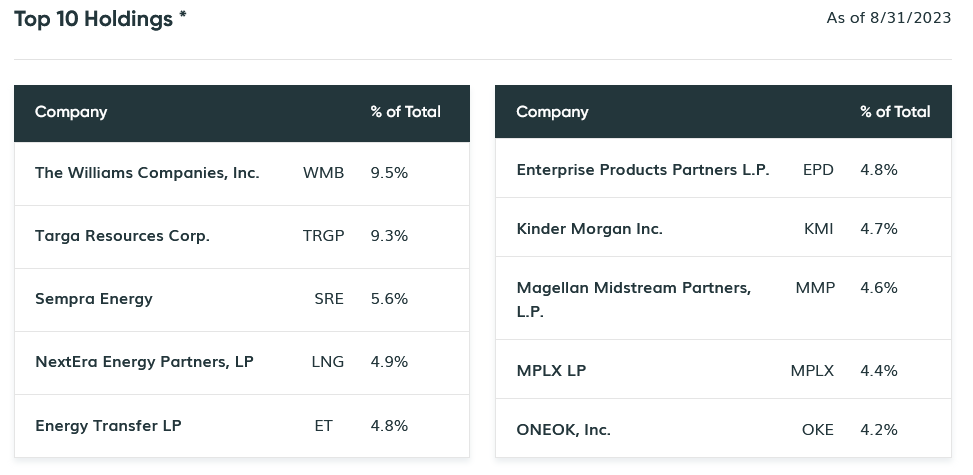Click the 9.5% value for Williams Companies
This screenshot has height=475, width=973.
tap(389, 173)
